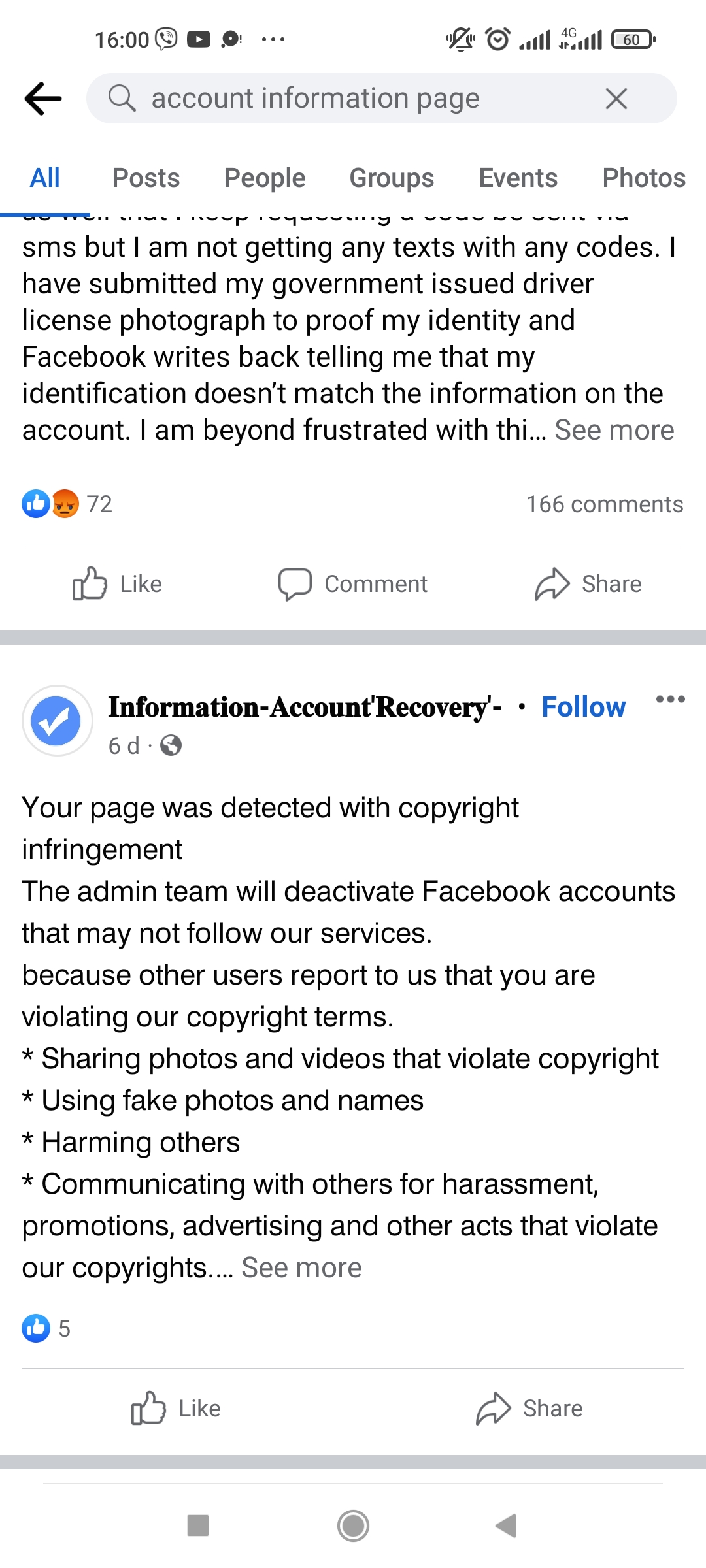Image resolution: width=706 pixels, height=1568 pixels.
Task: Expand copyright post with See more
Action: click(x=301, y=1268)
